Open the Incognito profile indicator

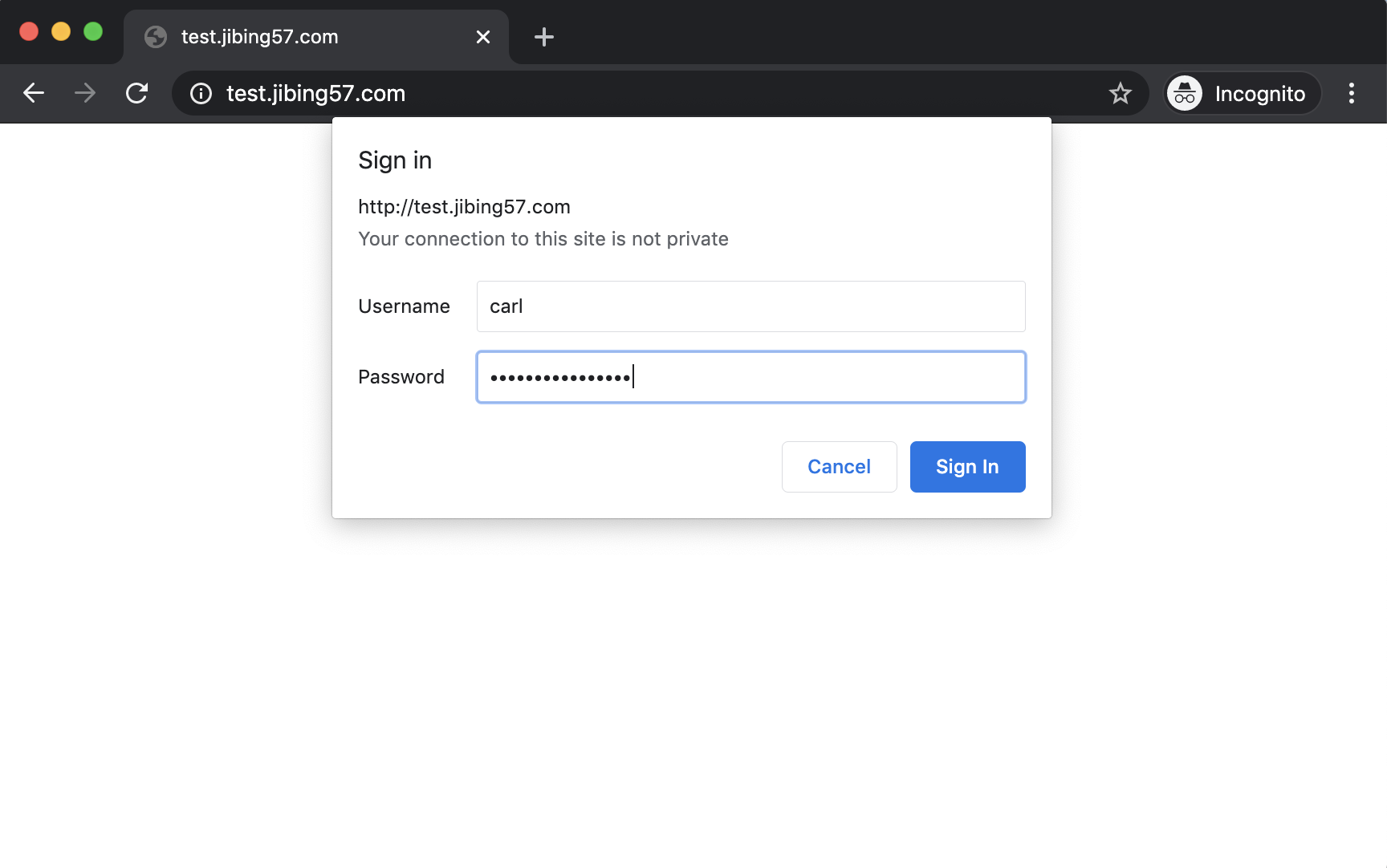tap(1243, 94)
